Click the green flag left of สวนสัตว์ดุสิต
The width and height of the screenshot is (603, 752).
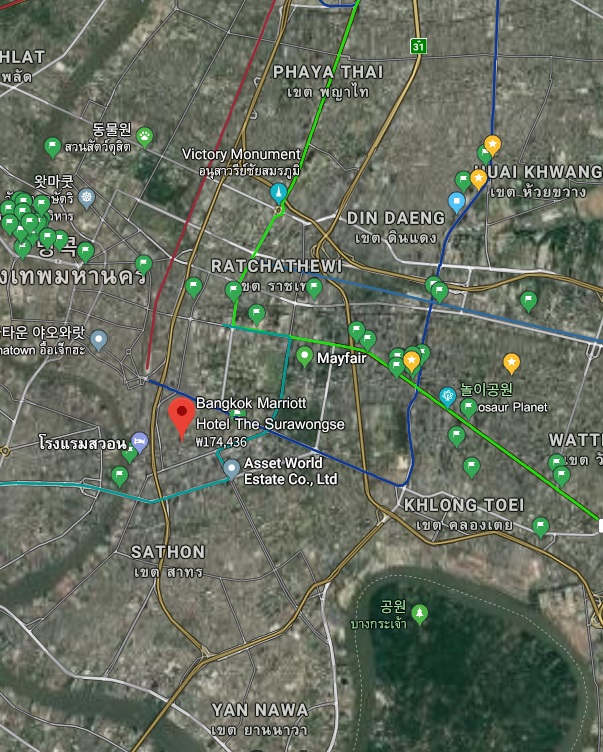tap(52, 147)
